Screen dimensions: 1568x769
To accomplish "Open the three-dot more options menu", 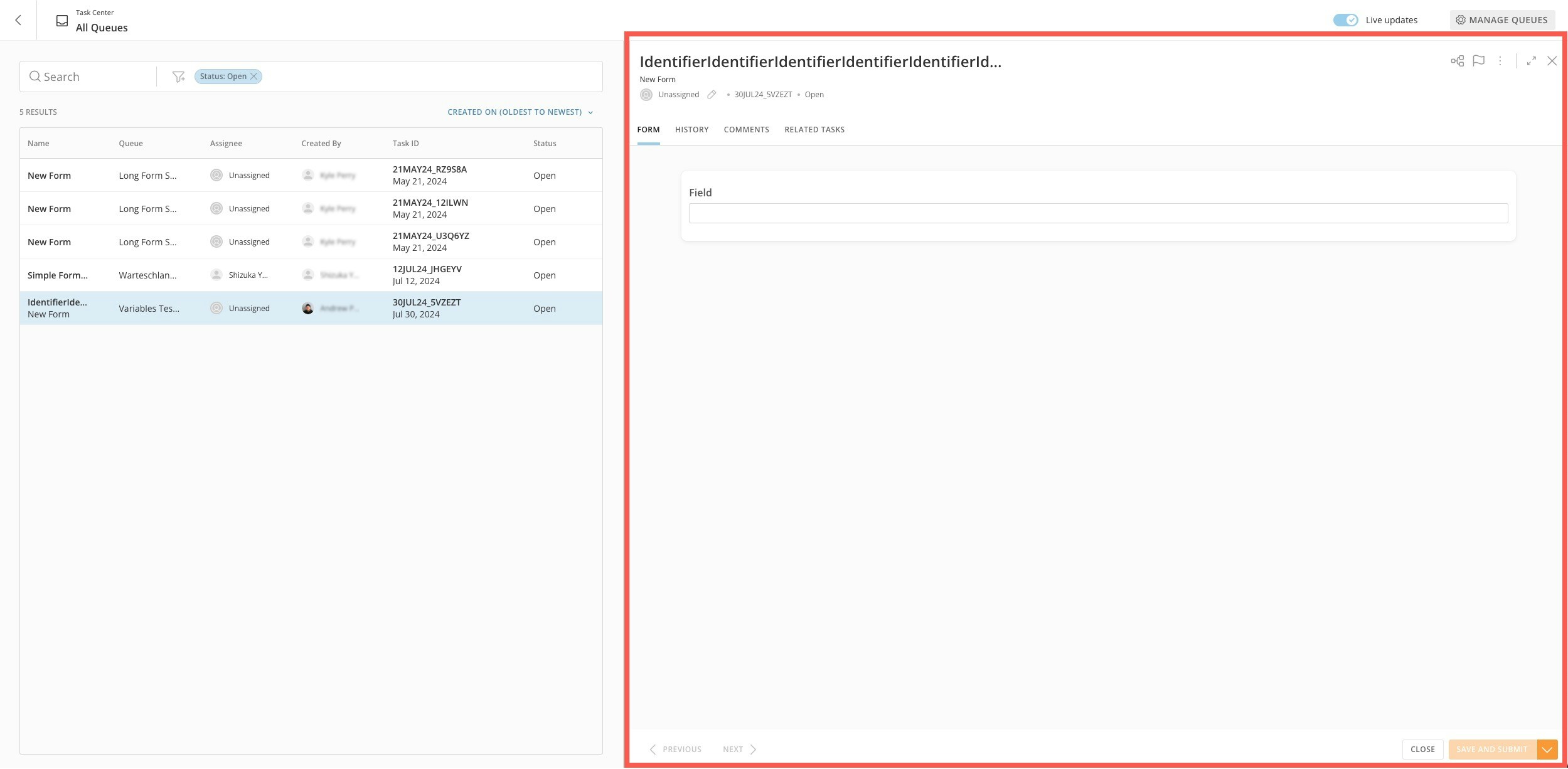I will point(1500,61).
